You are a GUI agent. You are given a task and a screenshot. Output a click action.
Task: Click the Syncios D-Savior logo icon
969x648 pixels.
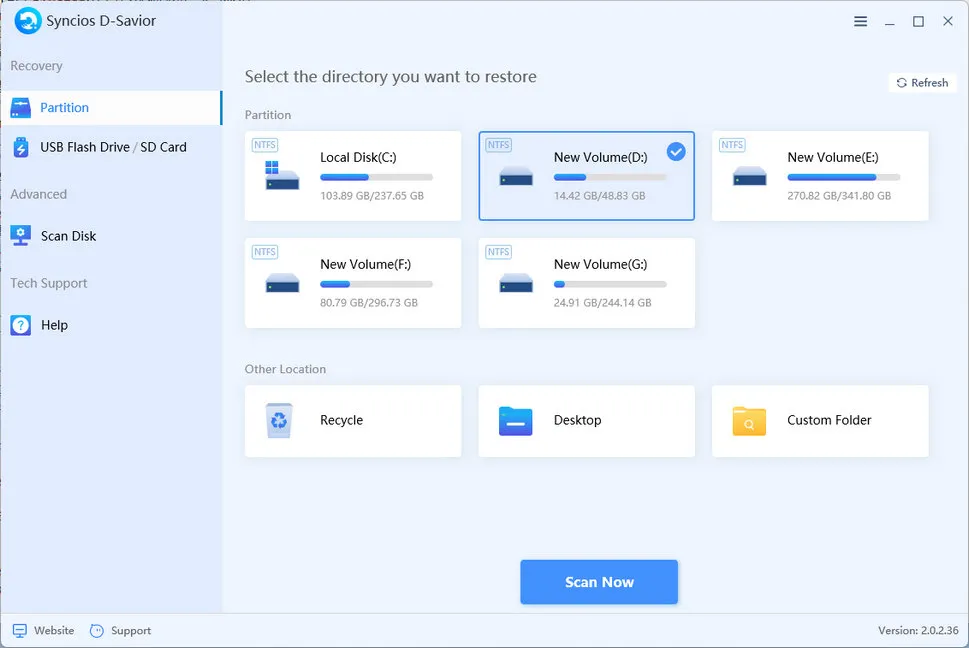click(x=27, y=22)
